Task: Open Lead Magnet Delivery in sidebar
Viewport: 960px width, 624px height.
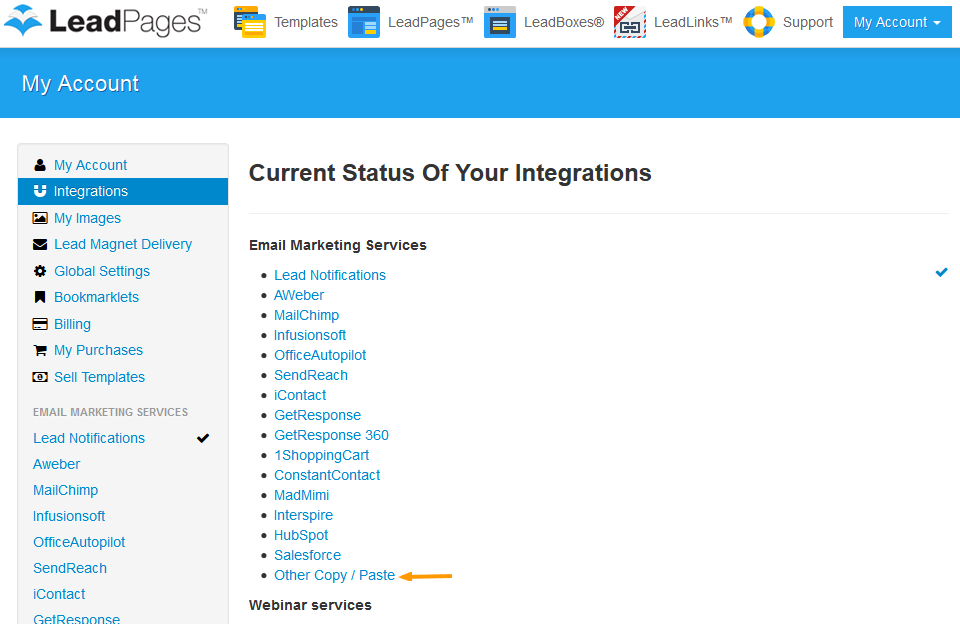Action: [x=122, y=244]
